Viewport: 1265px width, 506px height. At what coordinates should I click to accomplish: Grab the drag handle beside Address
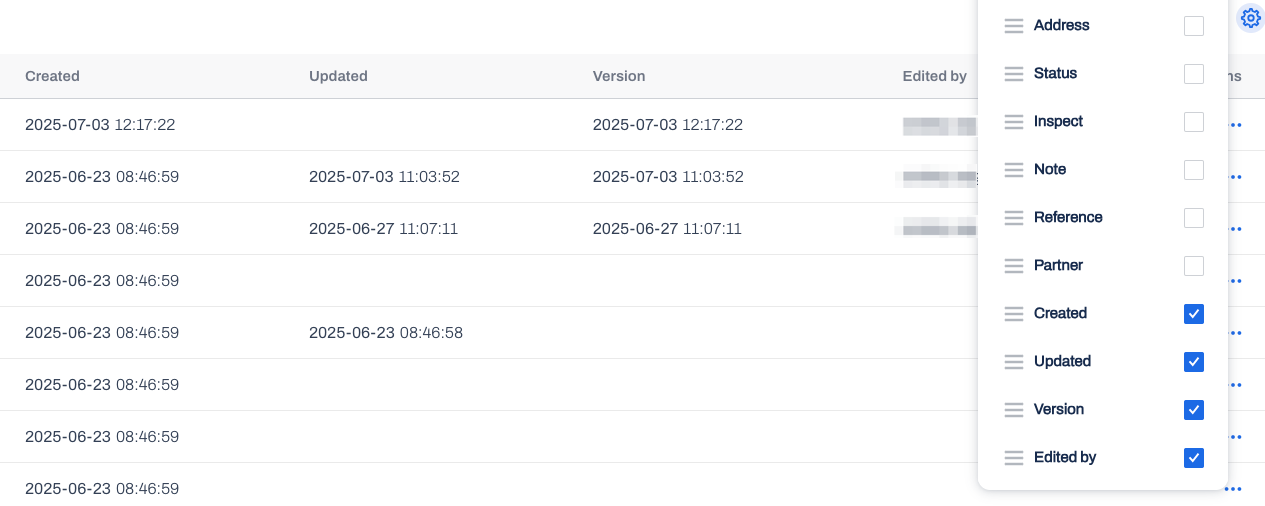[x=1014, y=26]
